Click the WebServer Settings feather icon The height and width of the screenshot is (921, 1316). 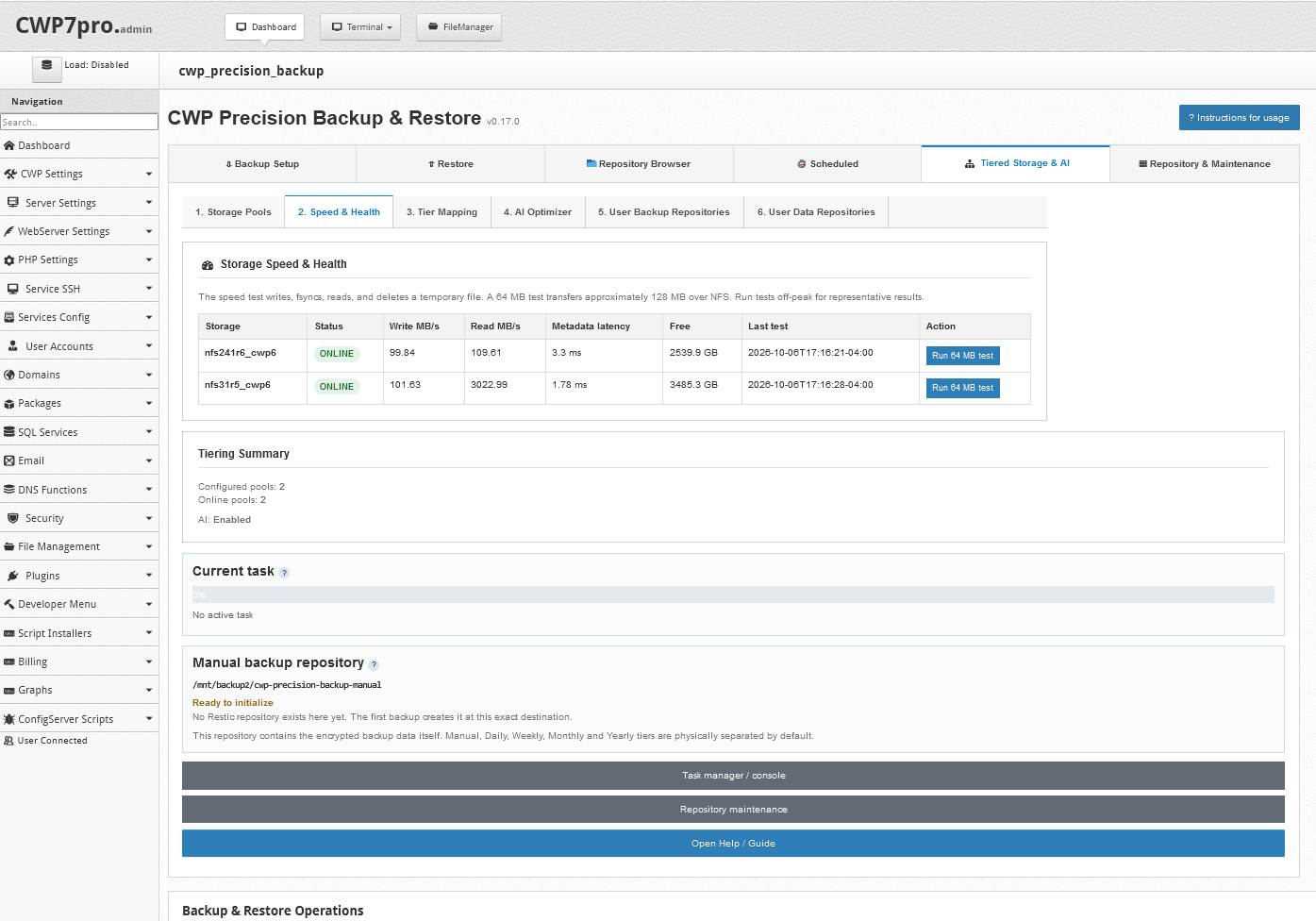tap(9, 231)
